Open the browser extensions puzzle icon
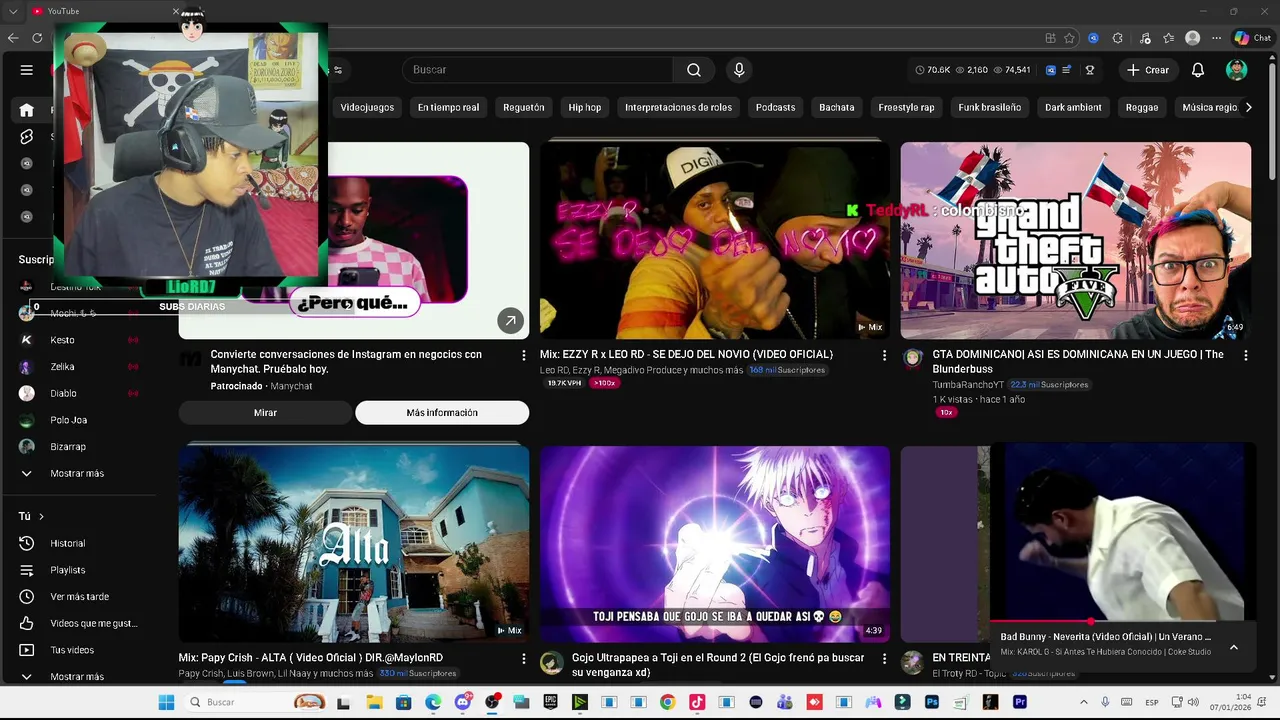 pyautogui.click(x=1118, y=38)
